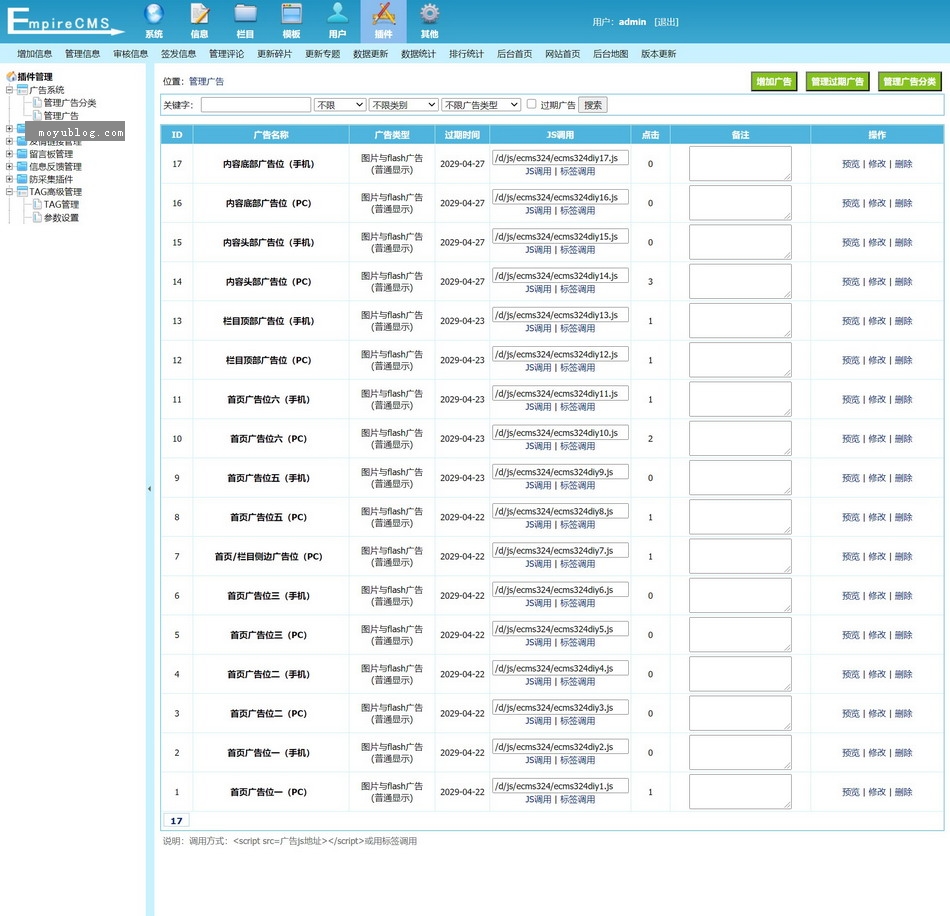This screenshot has width=950, height=916.
Task: Click the 后台地图 menu item
Action: pos(610,54)
